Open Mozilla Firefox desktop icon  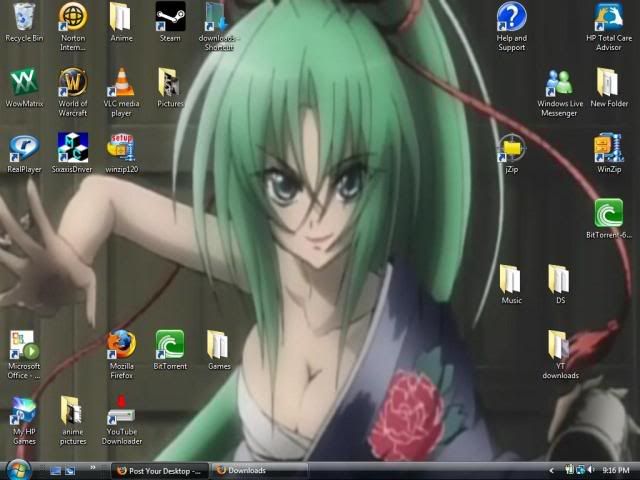click(x=121, y=345)
